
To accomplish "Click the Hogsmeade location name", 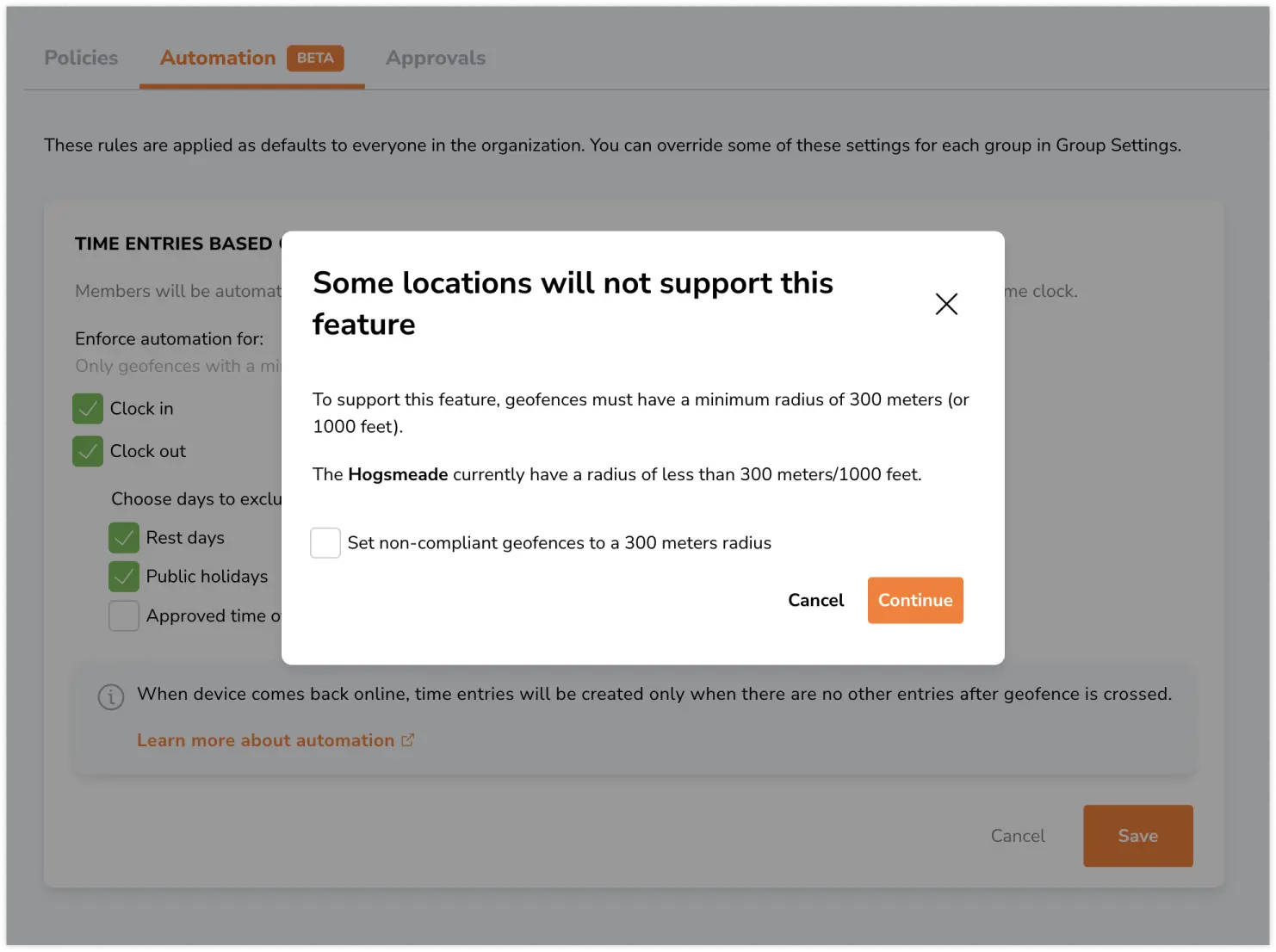I will pos(398,474).
